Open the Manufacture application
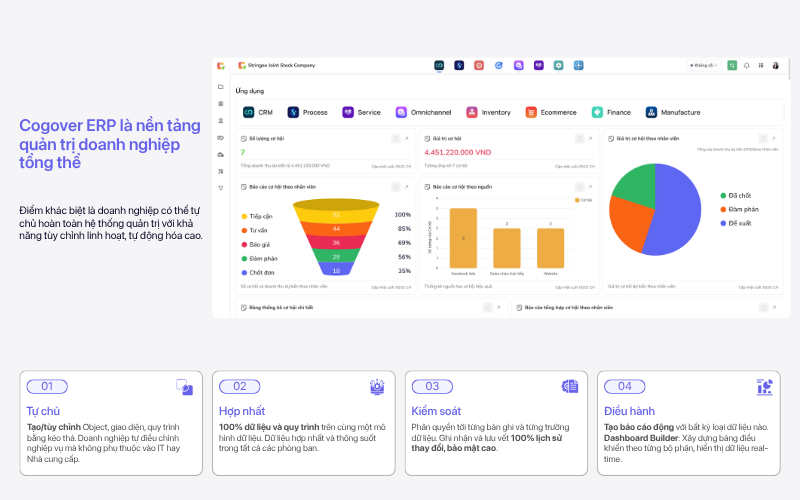 pos(673,112)
